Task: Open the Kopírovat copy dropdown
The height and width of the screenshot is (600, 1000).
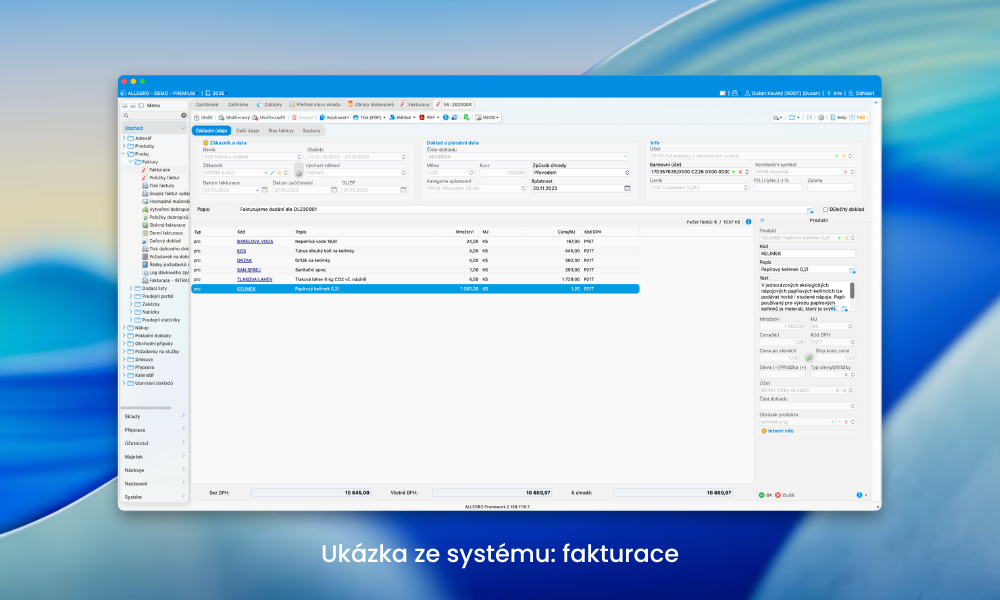Action: 334,117
